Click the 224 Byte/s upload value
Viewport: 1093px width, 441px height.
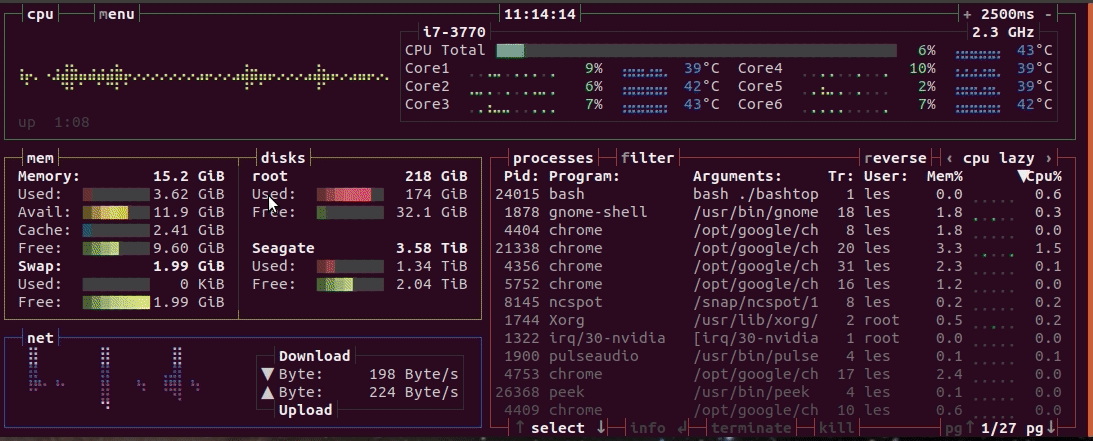pyautogui.click(x=414, y=392)
